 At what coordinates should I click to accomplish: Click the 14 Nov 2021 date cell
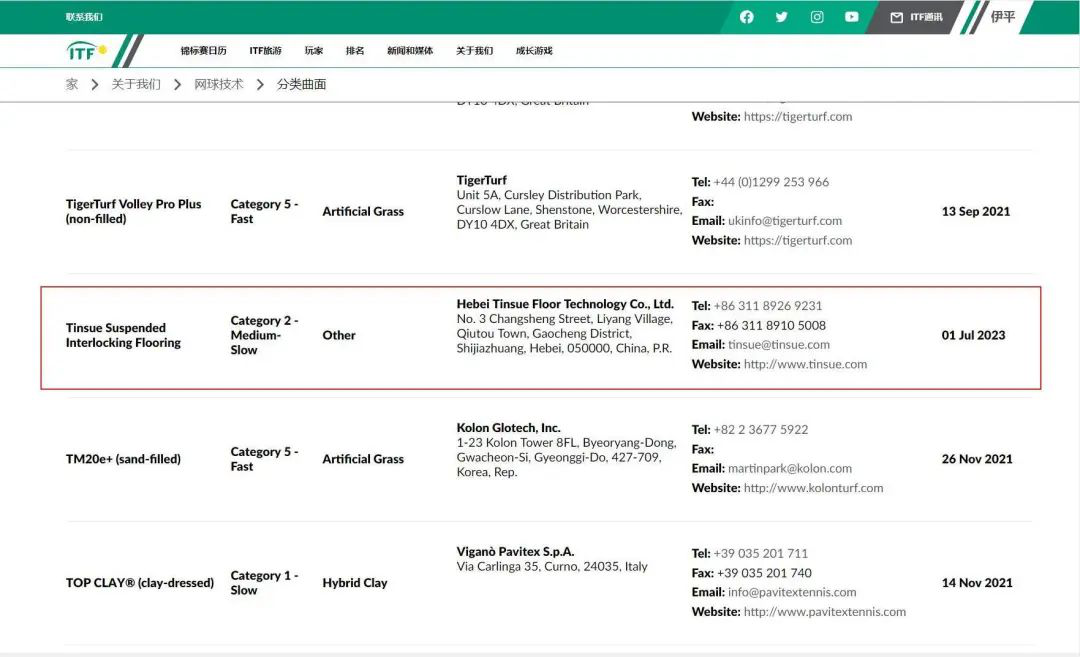point(977,583)
